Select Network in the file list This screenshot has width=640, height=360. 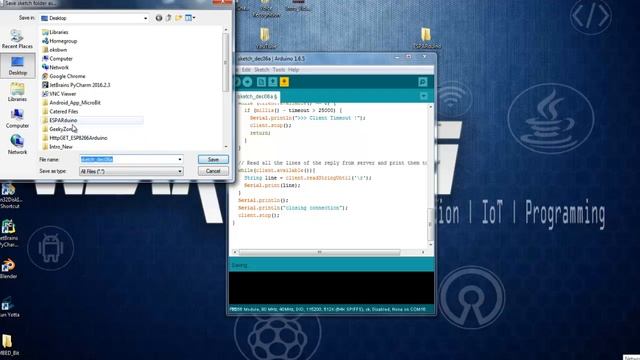[x=55, y=67]
